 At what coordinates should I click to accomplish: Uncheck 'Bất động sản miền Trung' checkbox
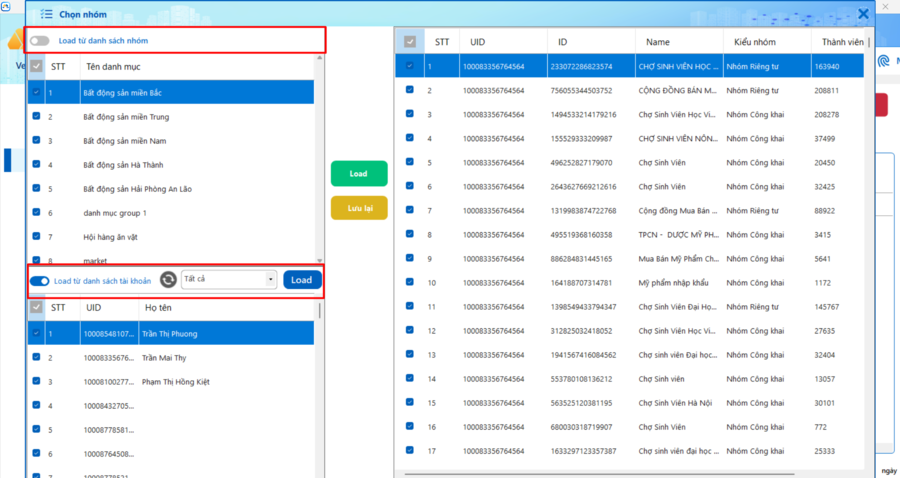point(36,116)
